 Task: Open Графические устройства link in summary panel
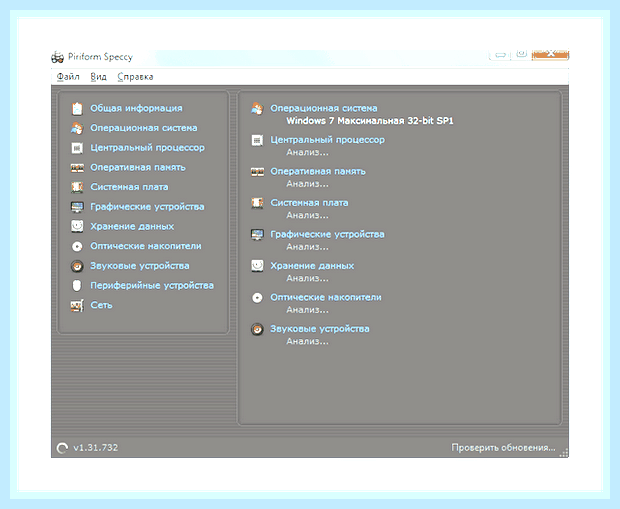coord(327,235)
